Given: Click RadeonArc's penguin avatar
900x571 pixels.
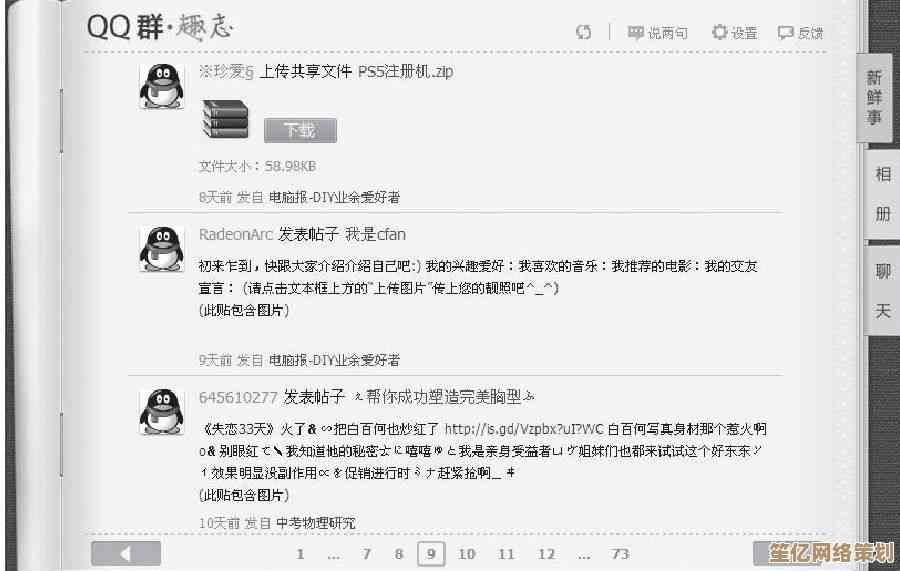Looking at the screenshot, I should [162, 248].
